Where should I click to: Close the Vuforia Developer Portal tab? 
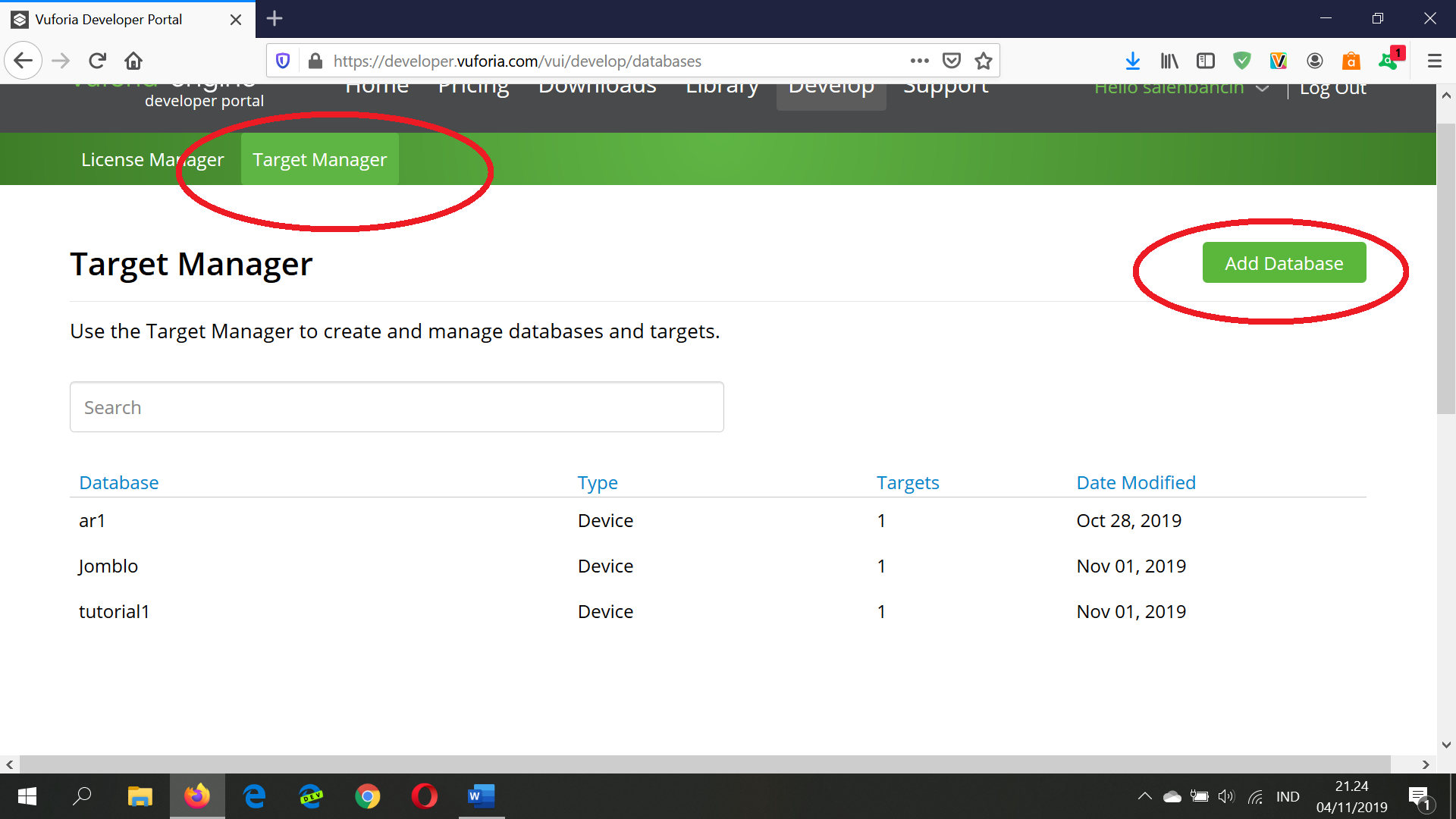click(x=236, y=20)
